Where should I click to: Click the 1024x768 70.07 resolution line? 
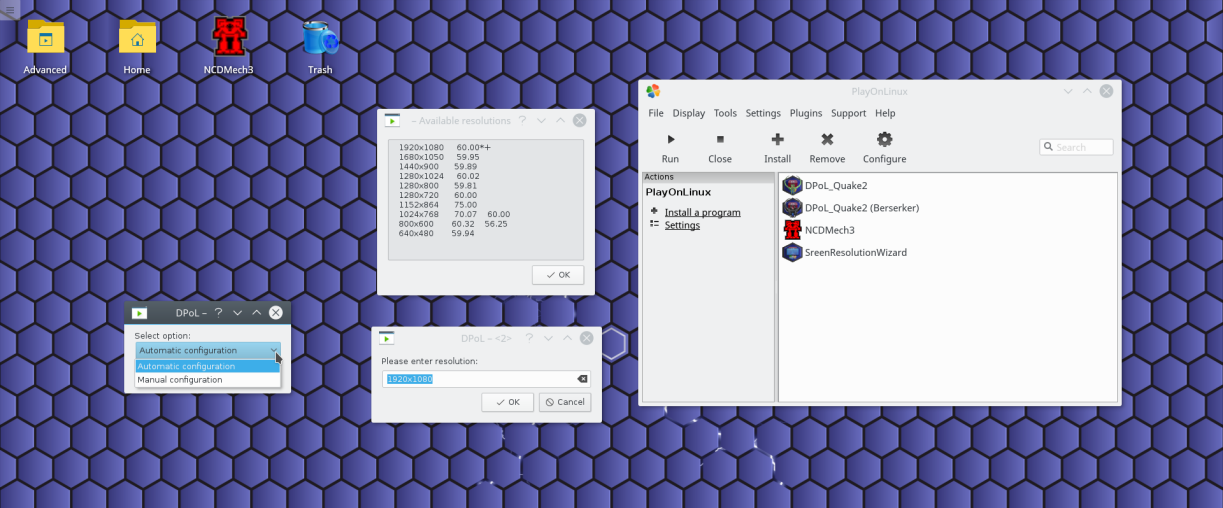click(x=454, y=214)
